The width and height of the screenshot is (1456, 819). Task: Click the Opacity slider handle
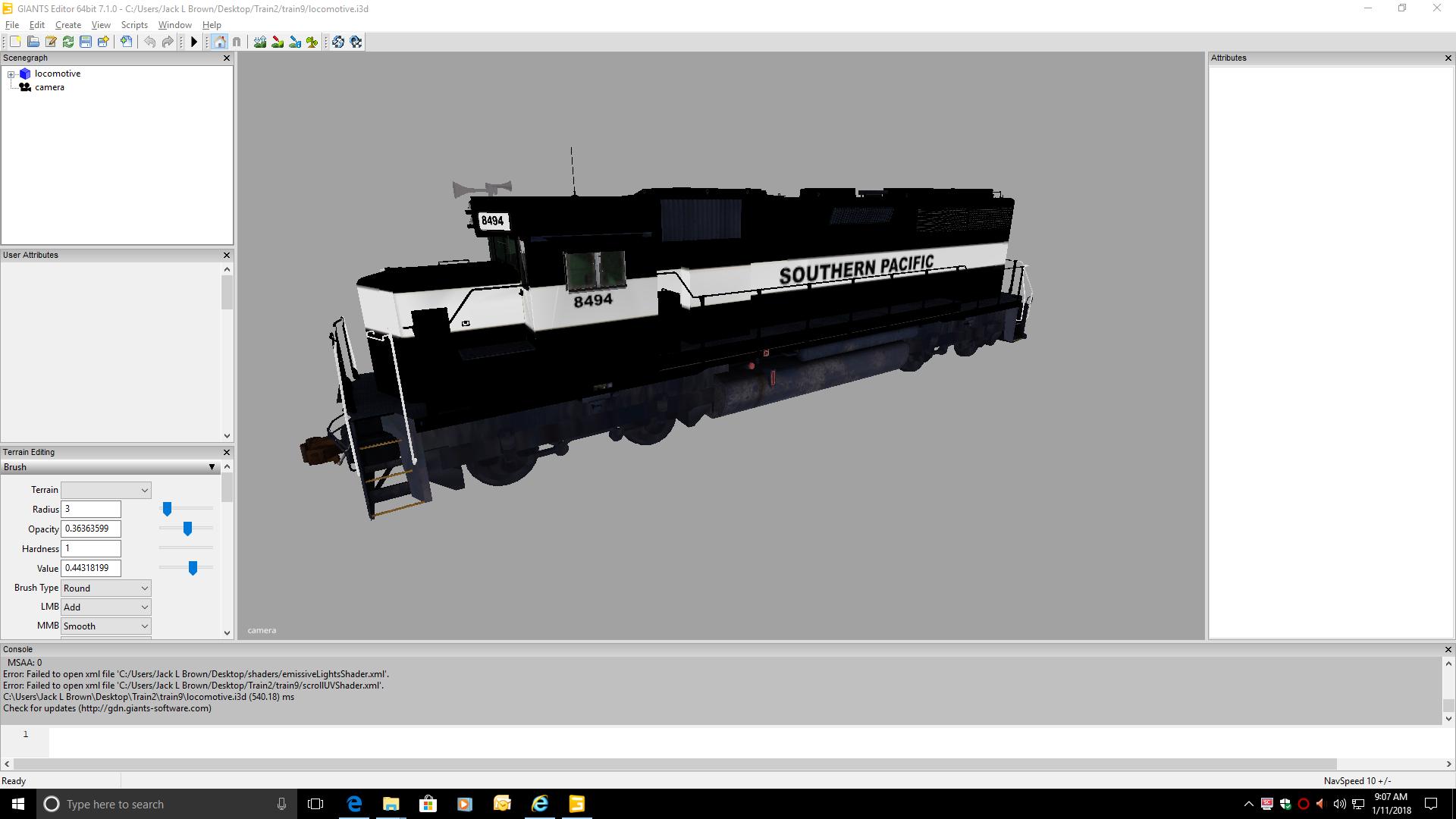point(187,529)
